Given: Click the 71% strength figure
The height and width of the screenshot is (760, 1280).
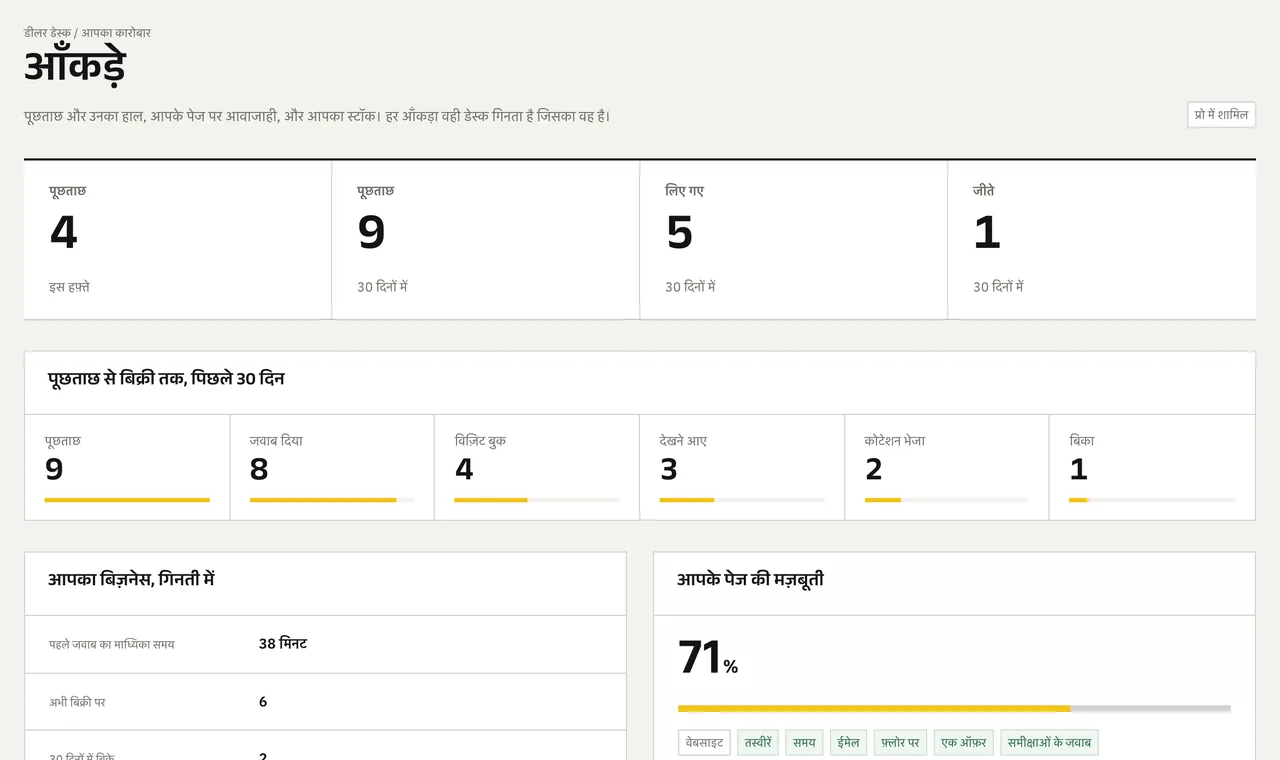Looking at the screenshot, I should 708,658.
